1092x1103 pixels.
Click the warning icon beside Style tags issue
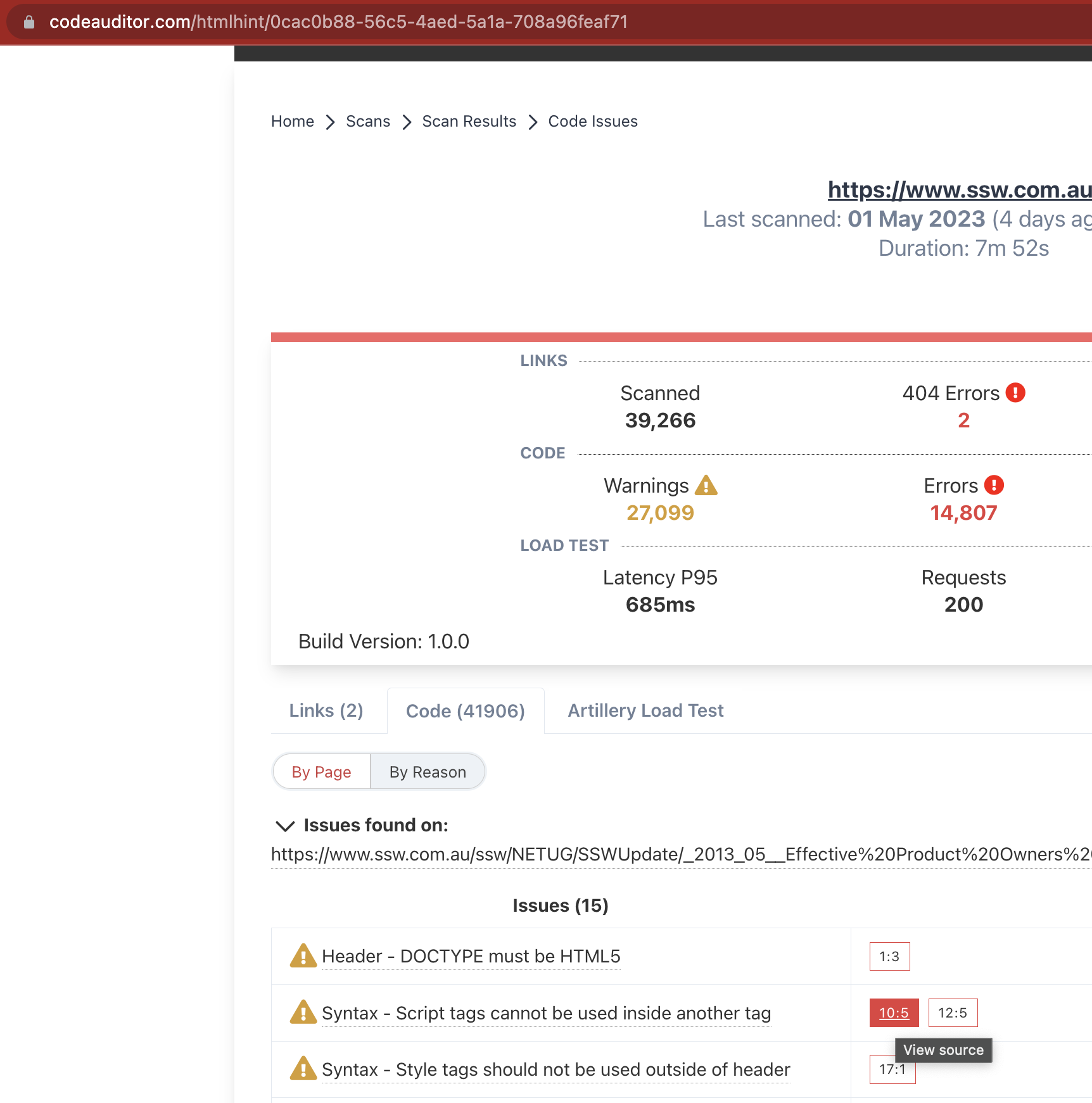pos(303,1069)
